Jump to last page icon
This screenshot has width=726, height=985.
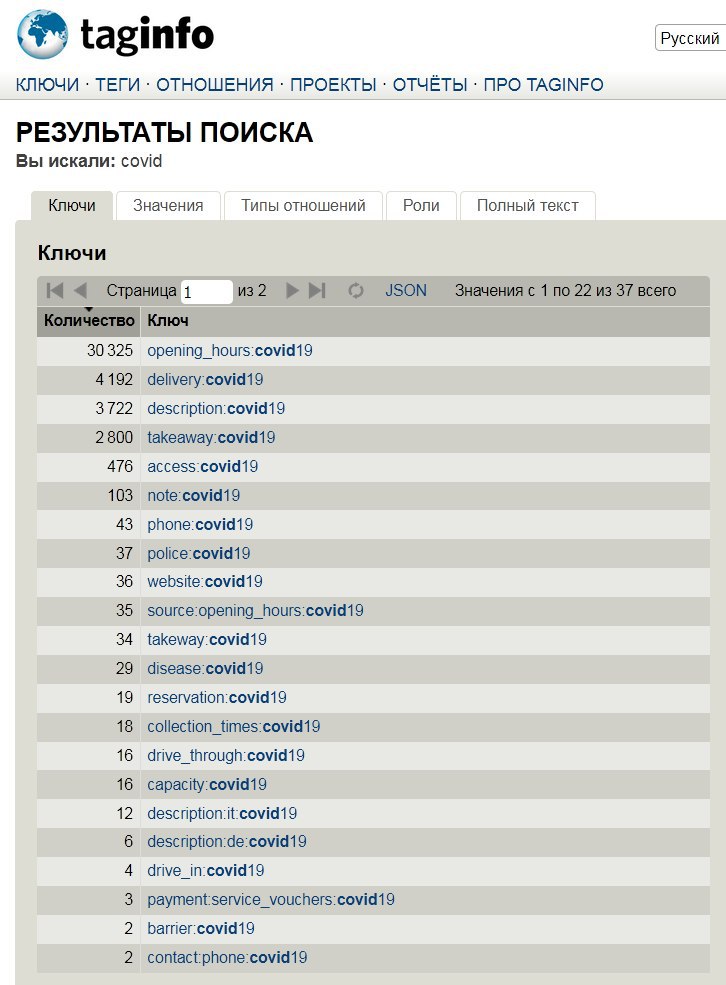coord(317,290)
